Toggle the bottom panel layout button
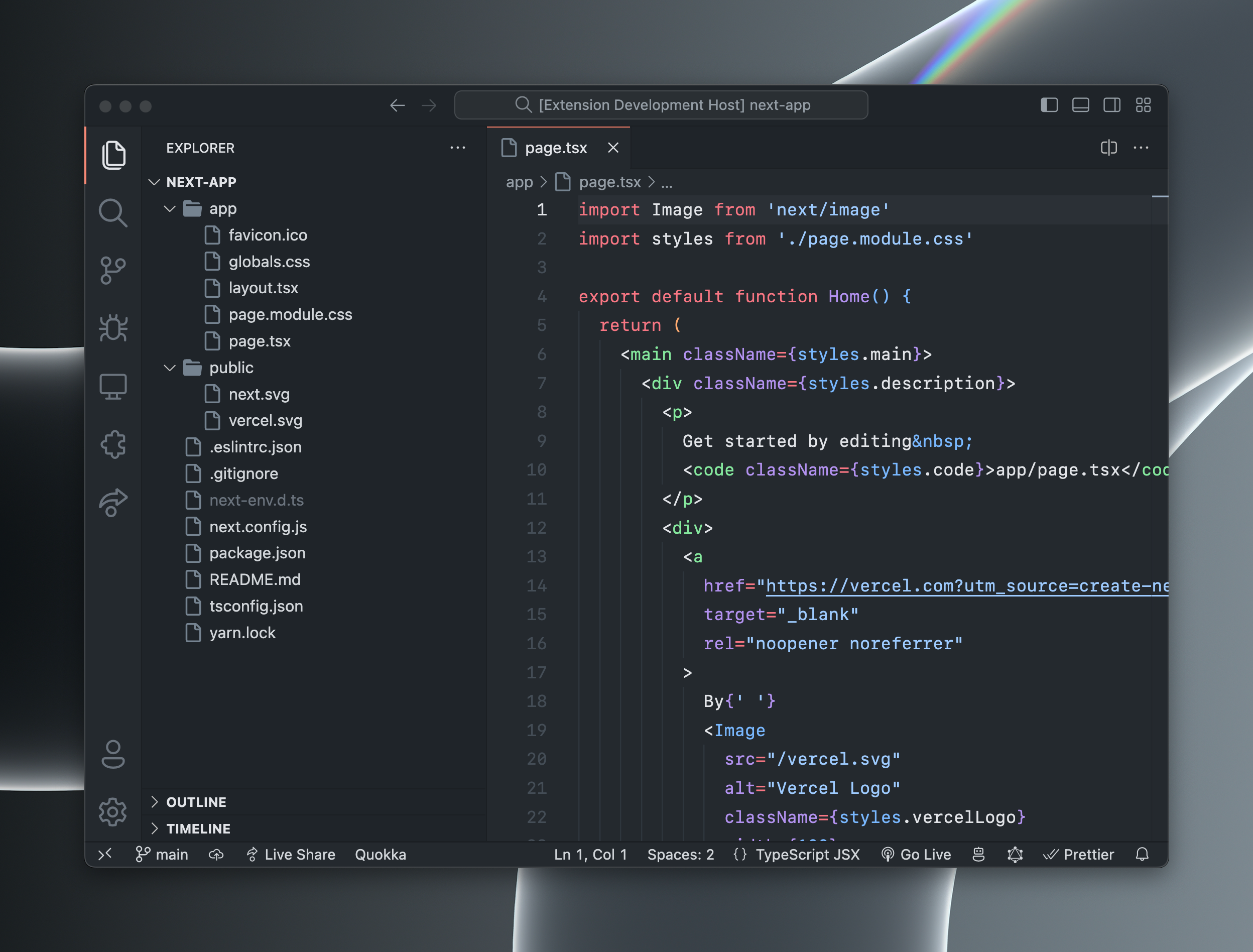Screen dimensions: 1253x952 point(1080,105)
